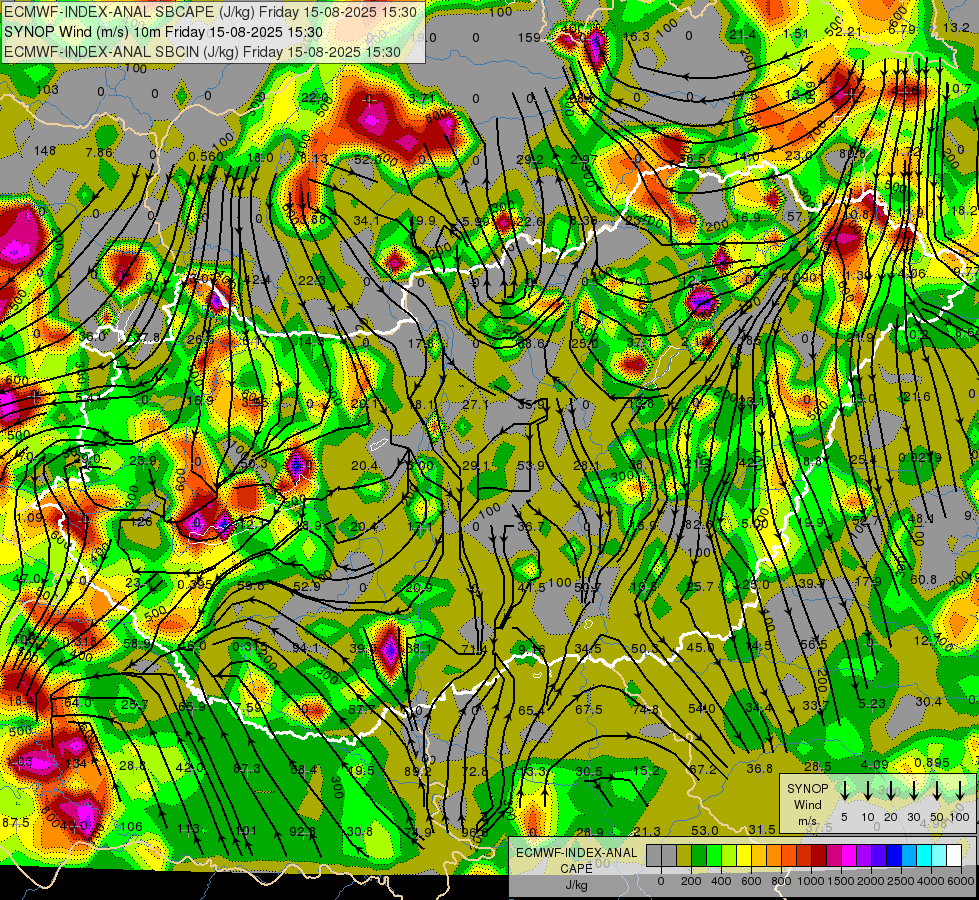This screenshot has height=900, width=979.
Task: Pick the white swatch in CAPE legend
Action: (953, 856)
